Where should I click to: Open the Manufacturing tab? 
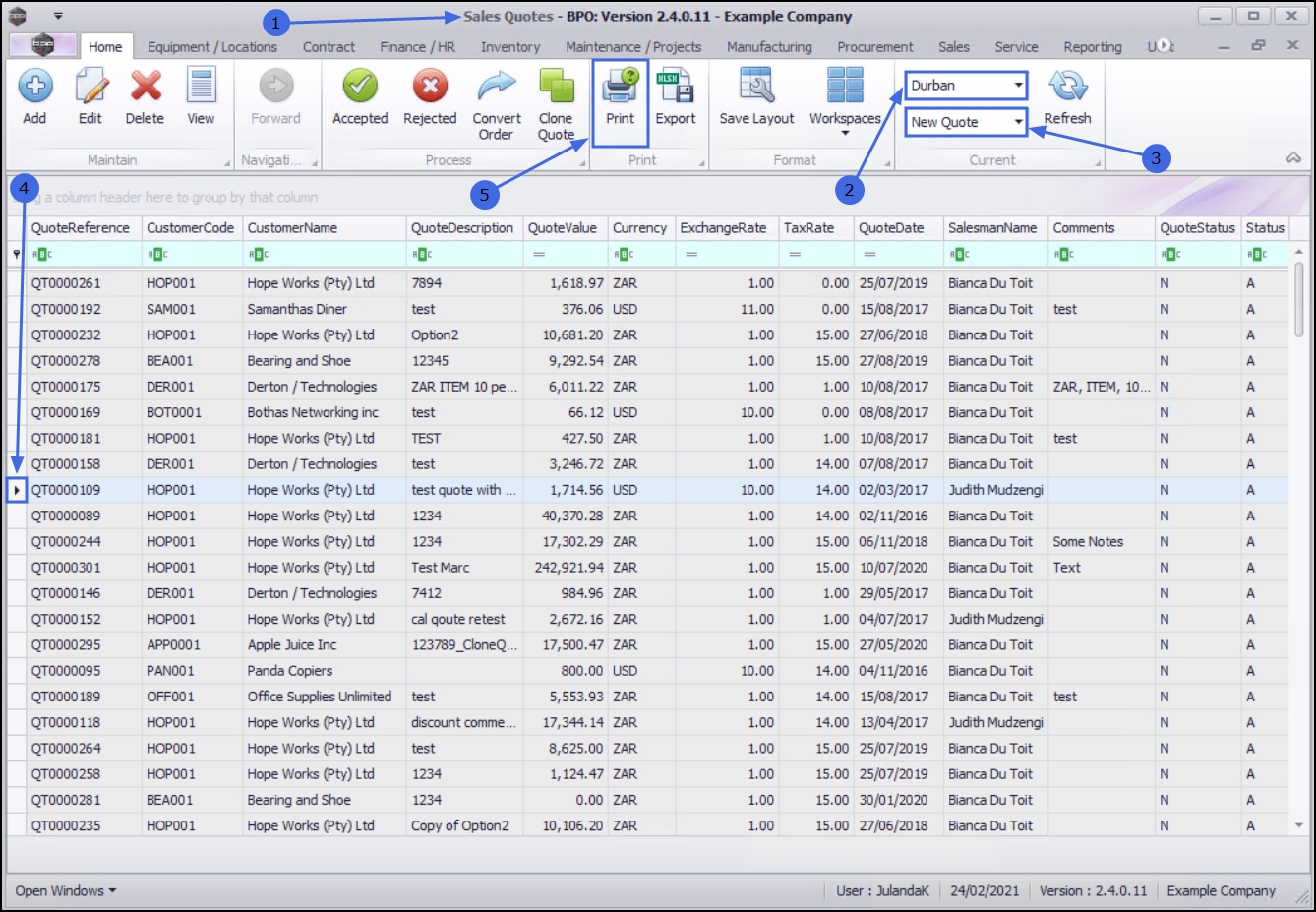769,46
